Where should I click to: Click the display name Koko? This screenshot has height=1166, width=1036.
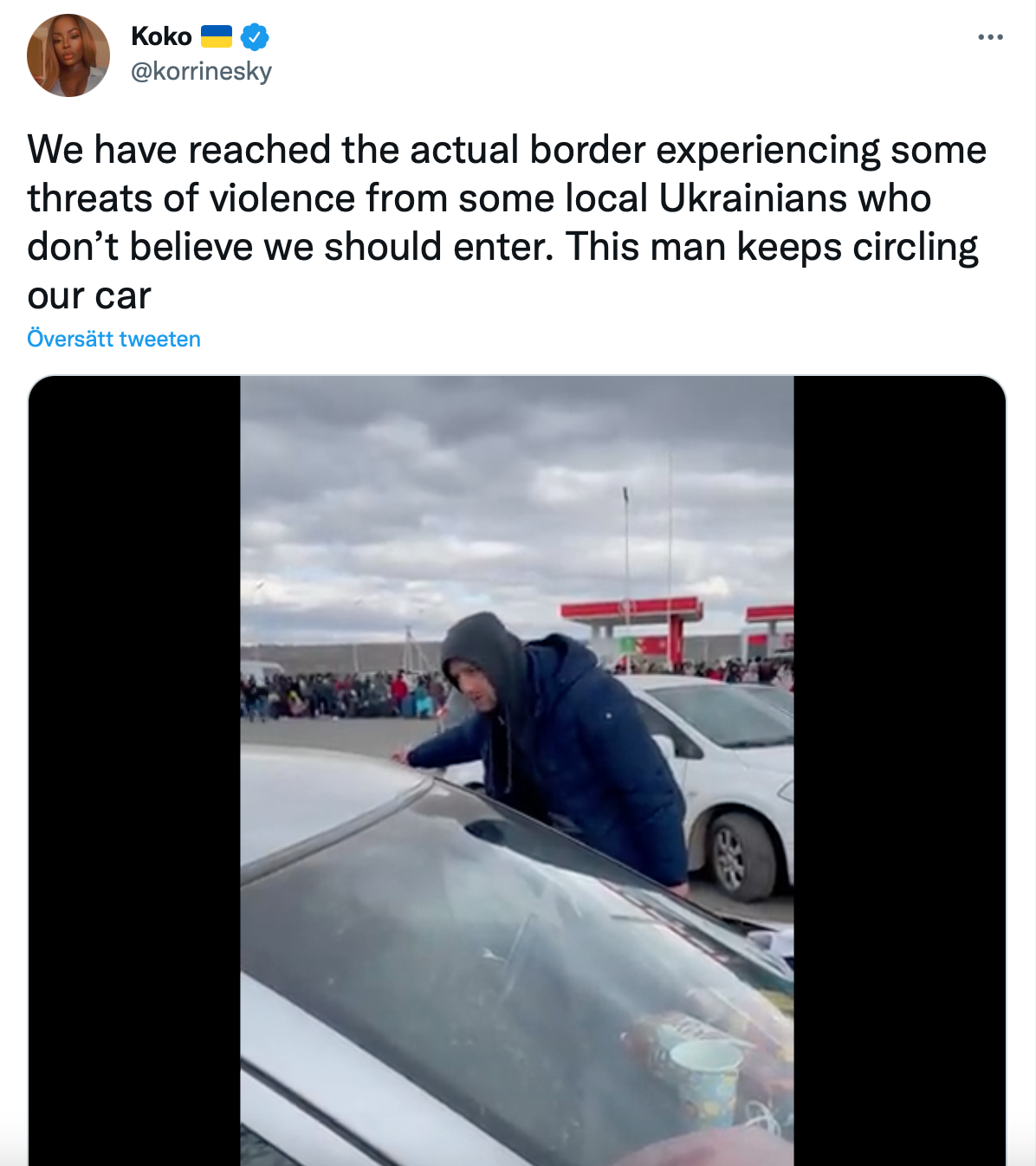(x=161, y=36)
